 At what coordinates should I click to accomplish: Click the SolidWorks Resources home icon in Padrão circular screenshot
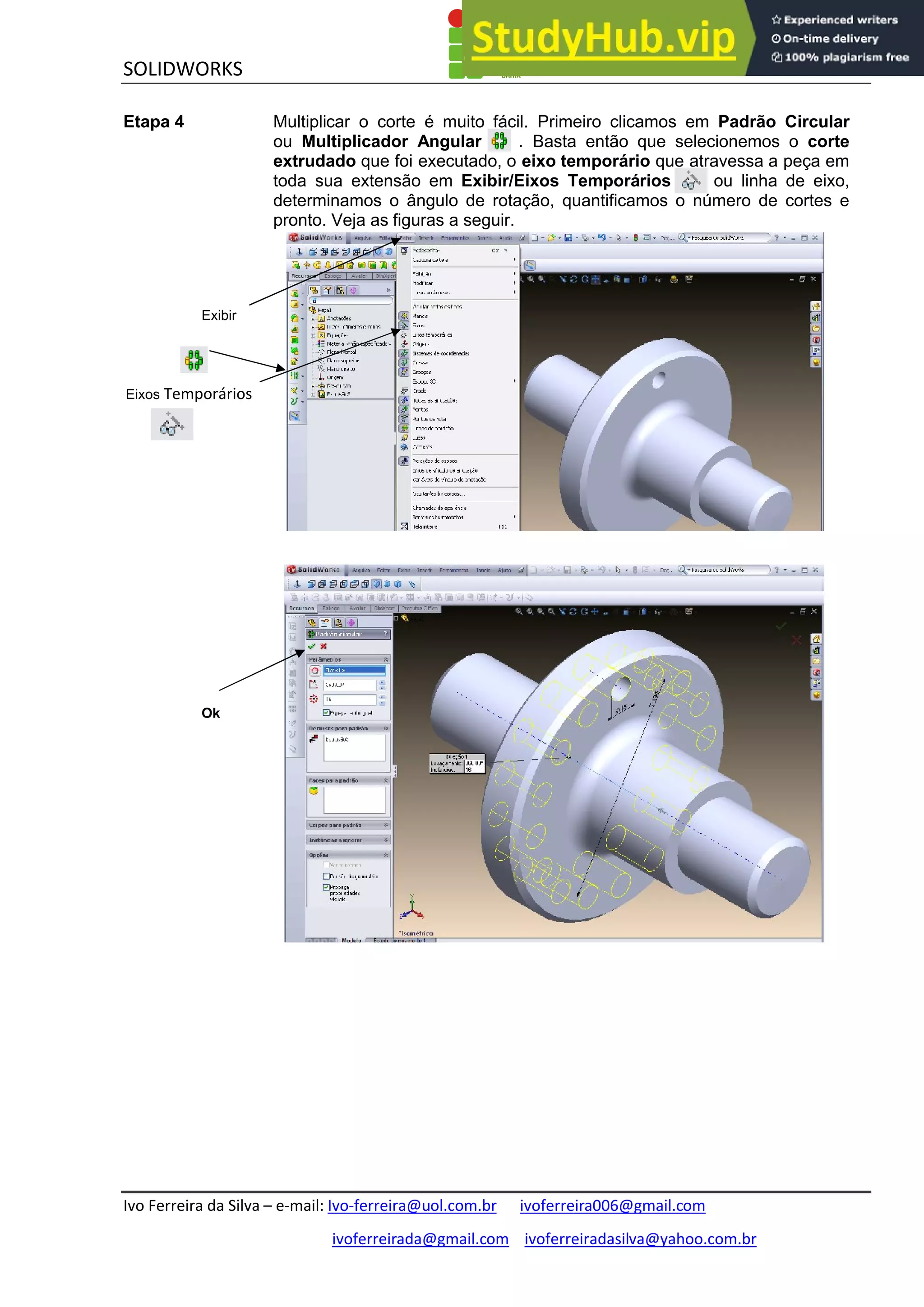817,639
